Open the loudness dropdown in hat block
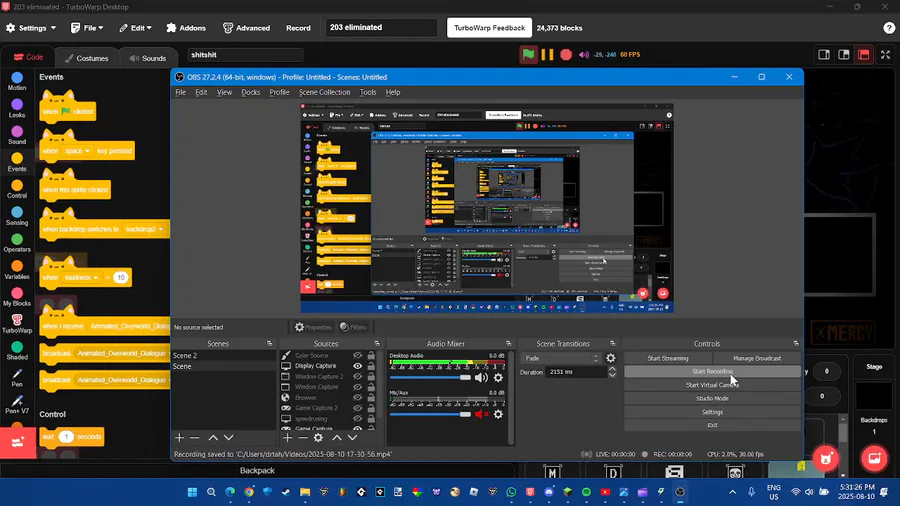Image resolution: width=900 pixels, height=506 pixels. point(82,278)
